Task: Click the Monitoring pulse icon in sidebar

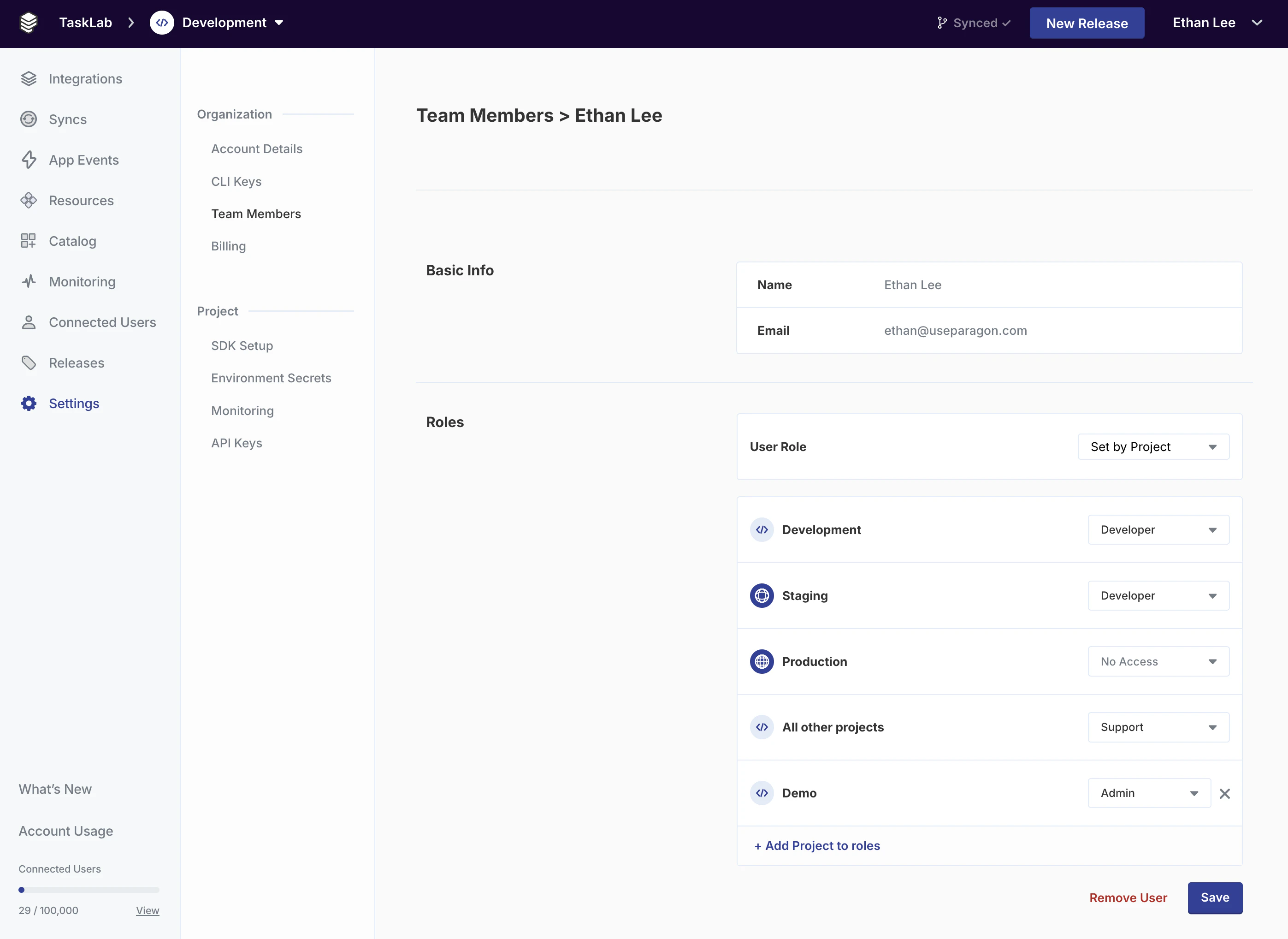Action: coord(29,281)
